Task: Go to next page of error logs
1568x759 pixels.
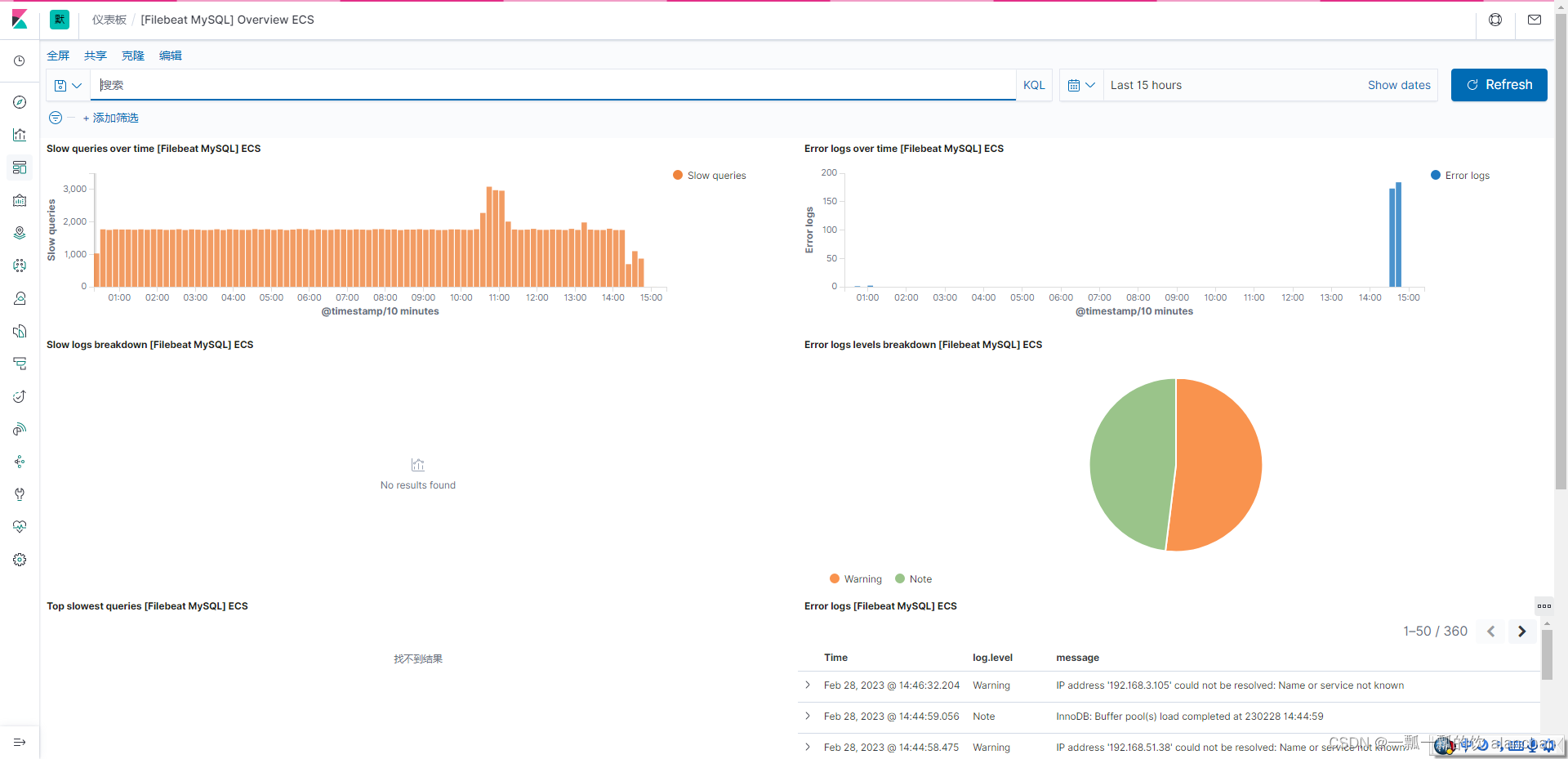Action: pyautogui.click(x=1521, y=632)
